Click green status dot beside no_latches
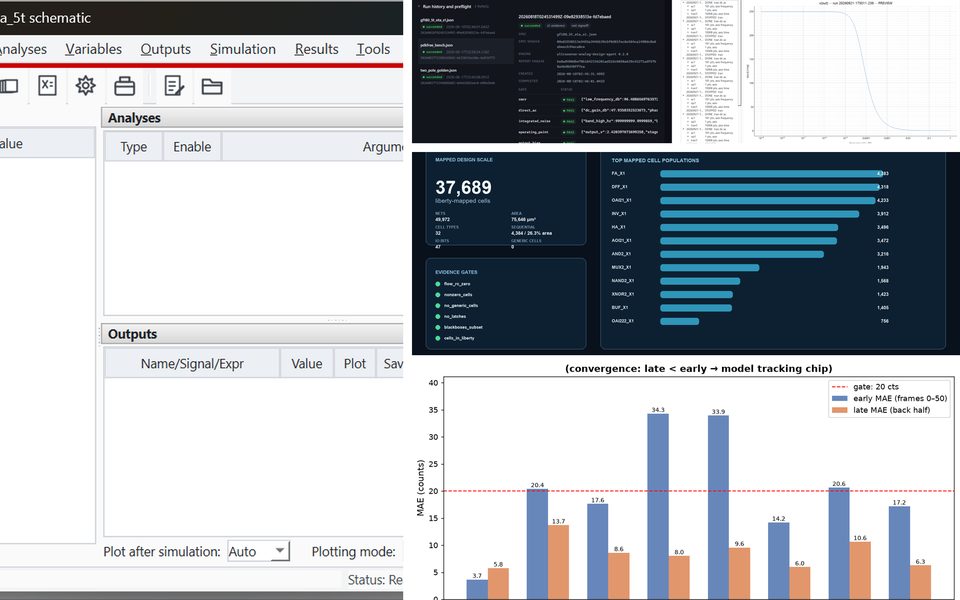This screenshot has height=600, width=960. pyautogui.click(x=438, y=317)
